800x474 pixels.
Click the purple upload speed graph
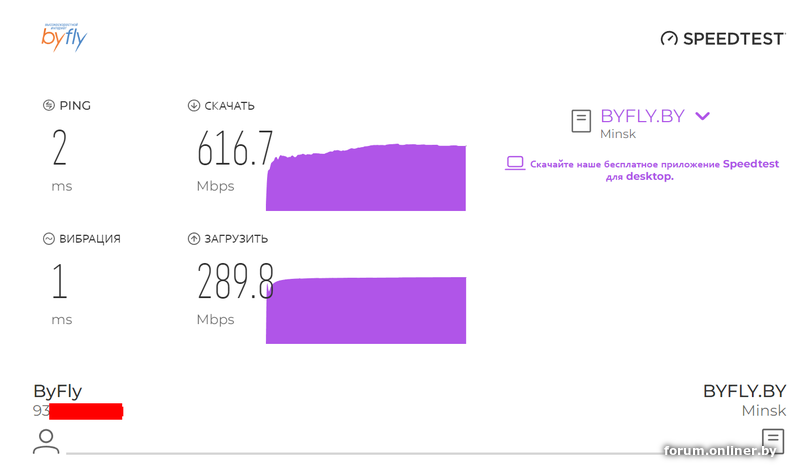point(366,310)
